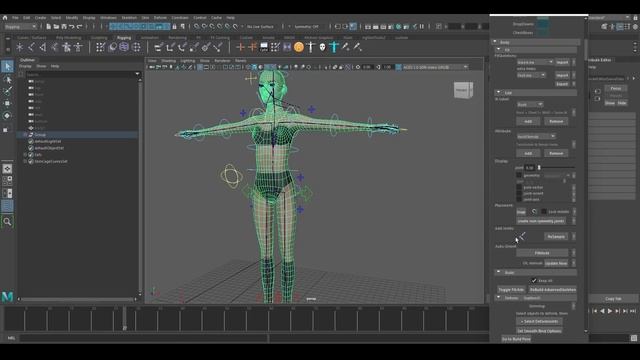Toggle the lock models checkbox

pos(544,211)
